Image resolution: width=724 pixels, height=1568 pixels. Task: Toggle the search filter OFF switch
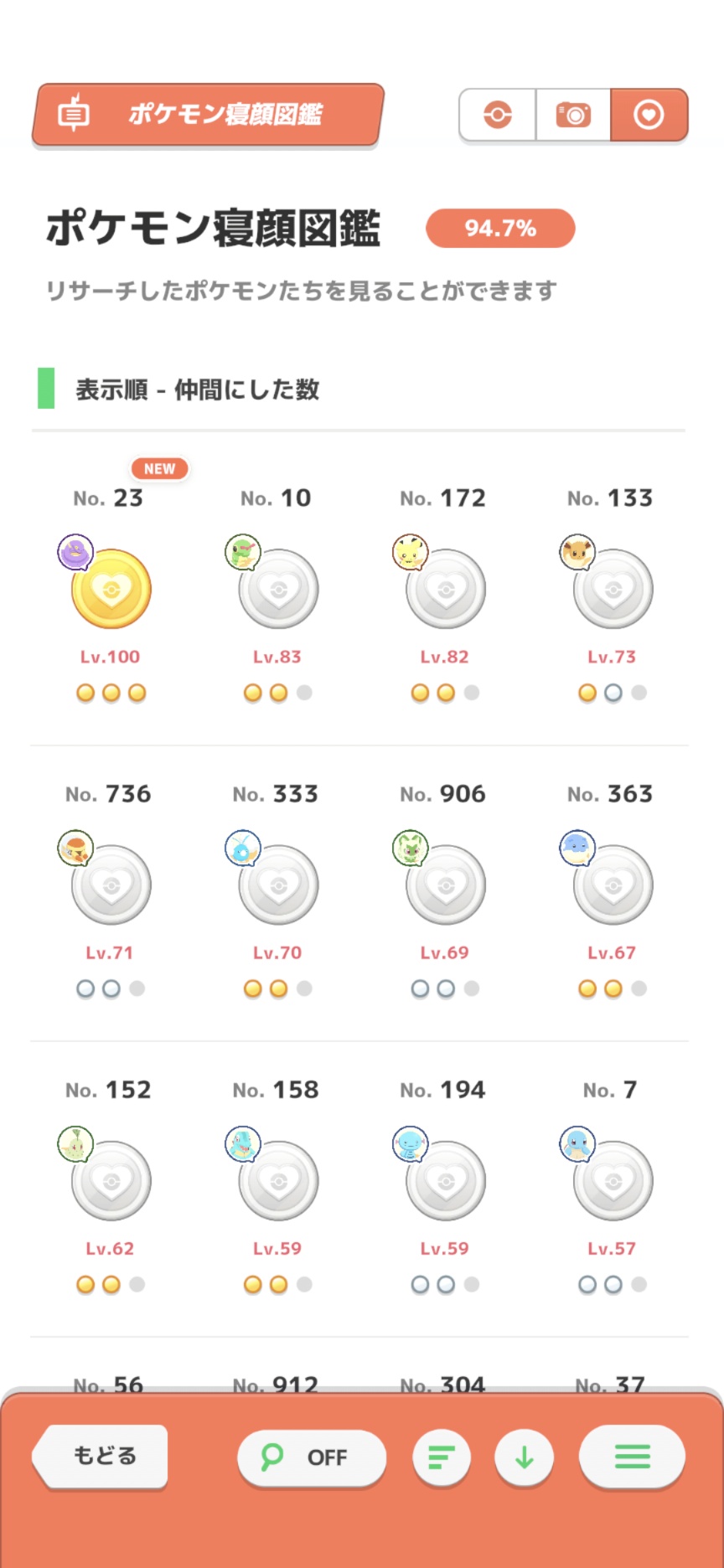[x=312, y=1457]
